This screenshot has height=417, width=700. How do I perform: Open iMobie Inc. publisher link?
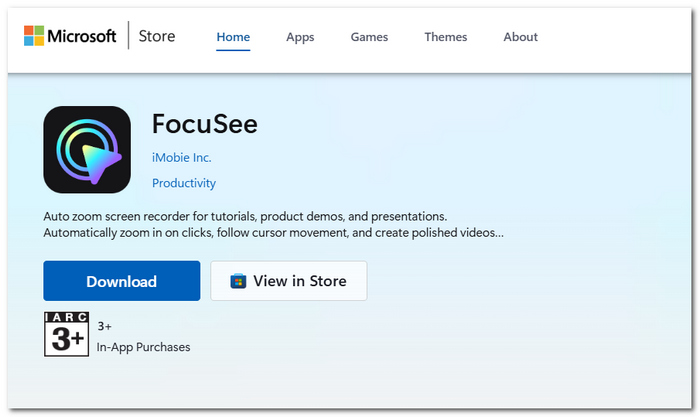(x=182, y=158)
